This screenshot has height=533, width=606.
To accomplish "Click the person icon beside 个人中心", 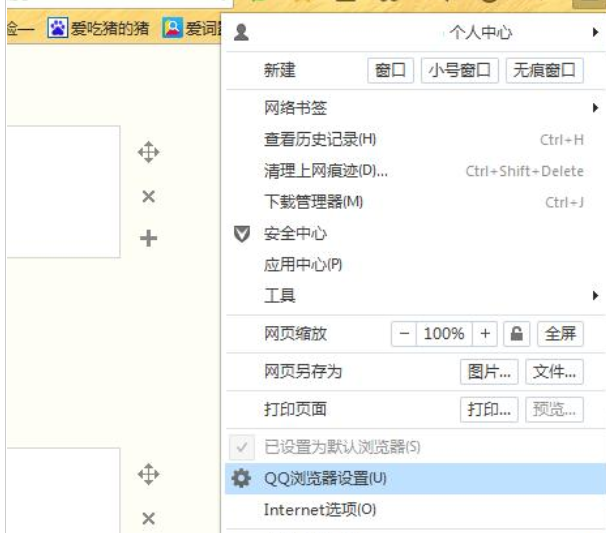I will point(240,33).
